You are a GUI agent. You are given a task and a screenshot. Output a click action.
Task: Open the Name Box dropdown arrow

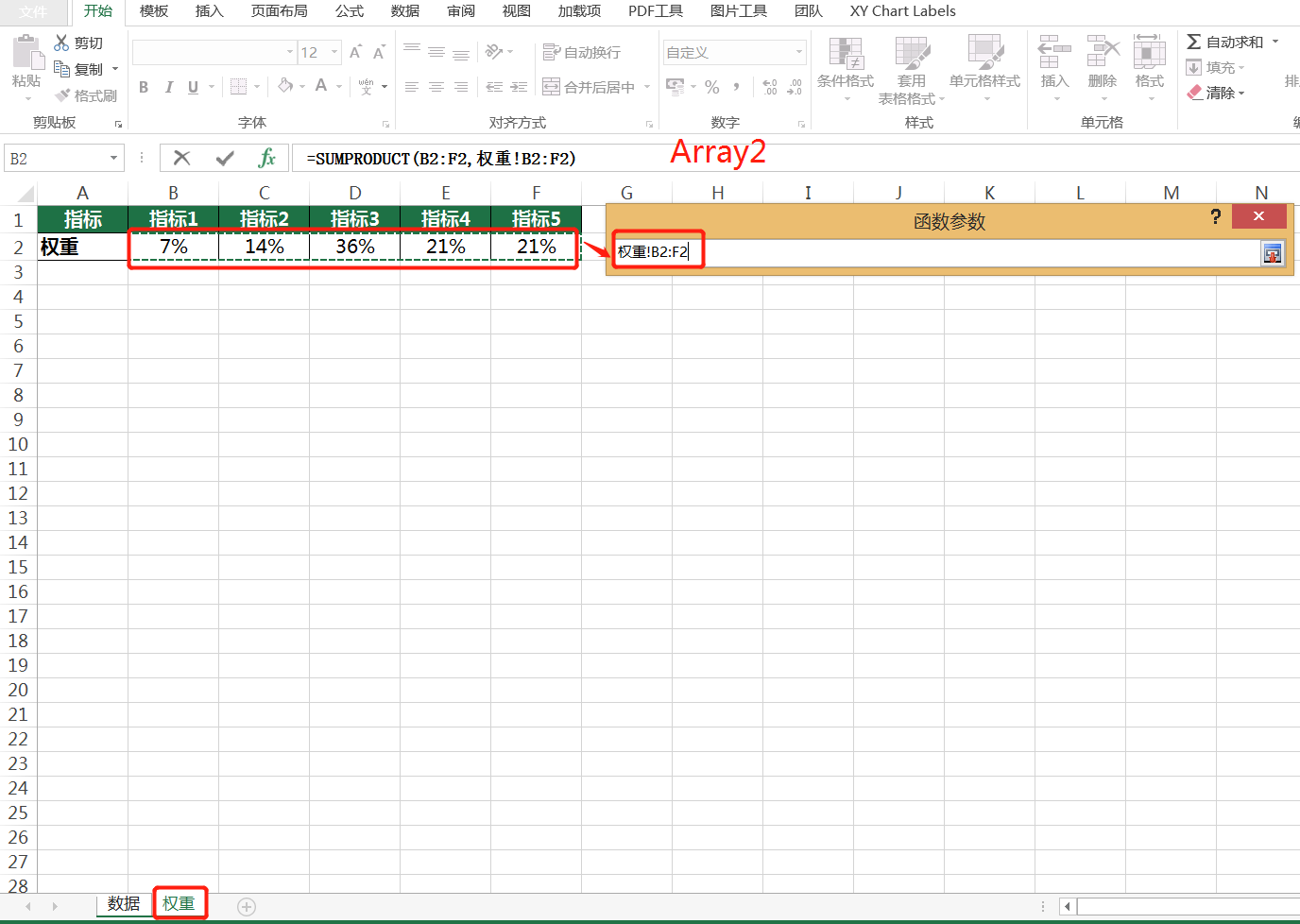pyautogui.click(x=114, y=159)
